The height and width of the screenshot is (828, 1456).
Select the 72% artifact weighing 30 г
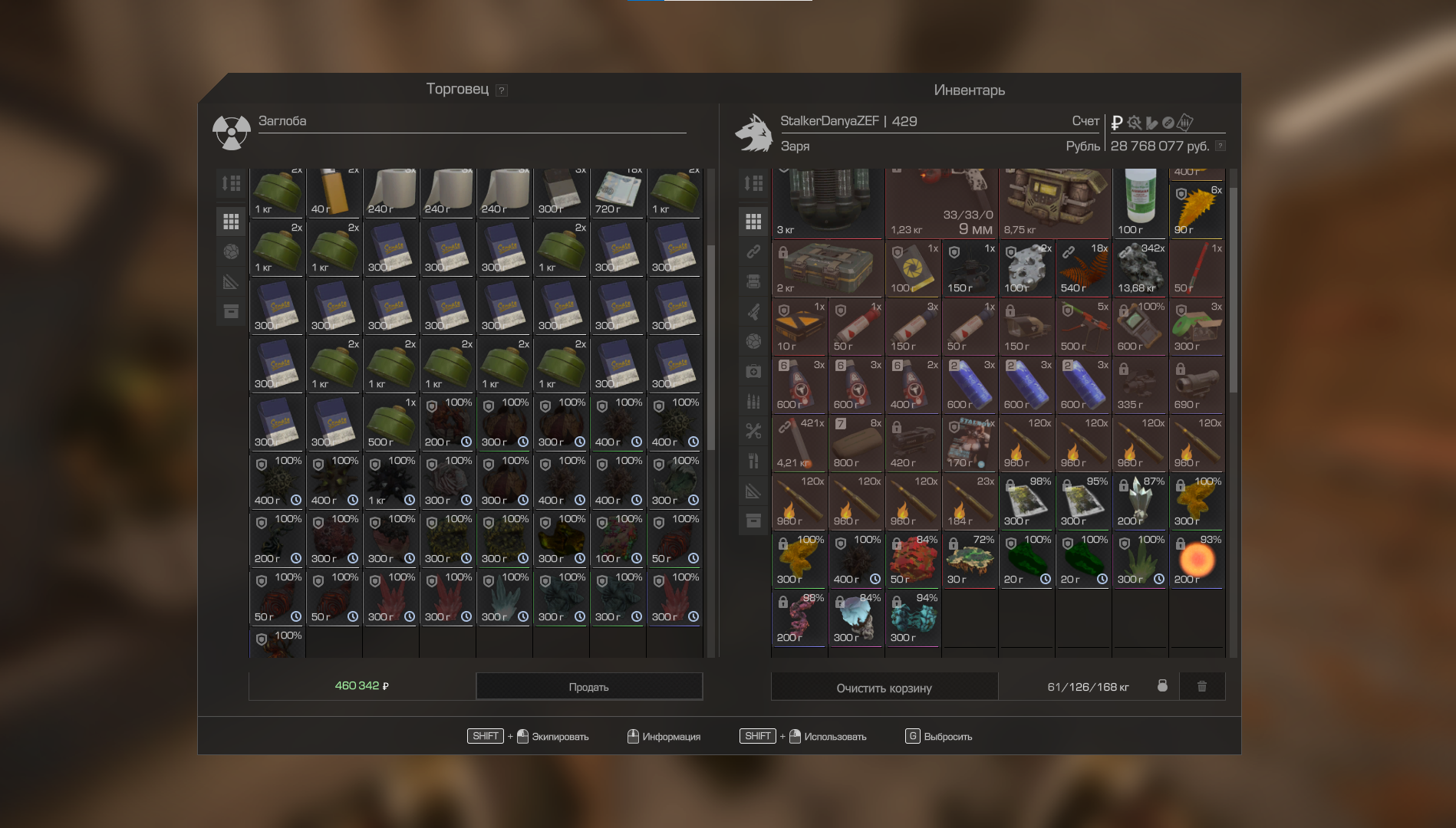[x=970, y=560]
